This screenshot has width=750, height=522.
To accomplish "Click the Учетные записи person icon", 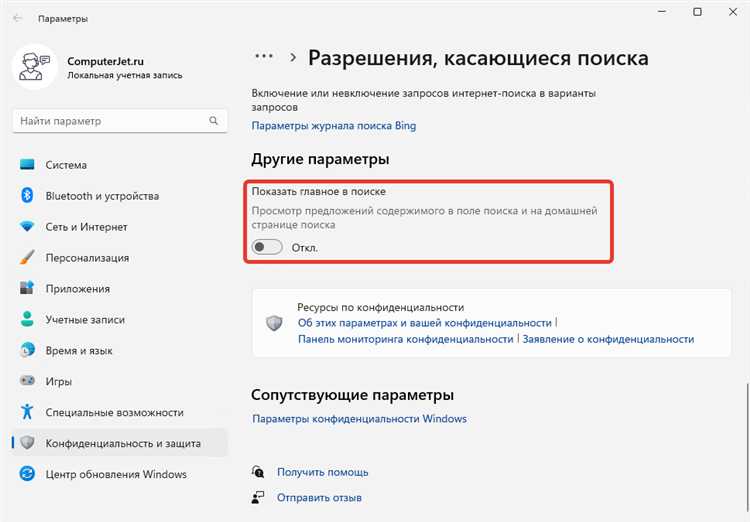I will [x=27, y=319].
